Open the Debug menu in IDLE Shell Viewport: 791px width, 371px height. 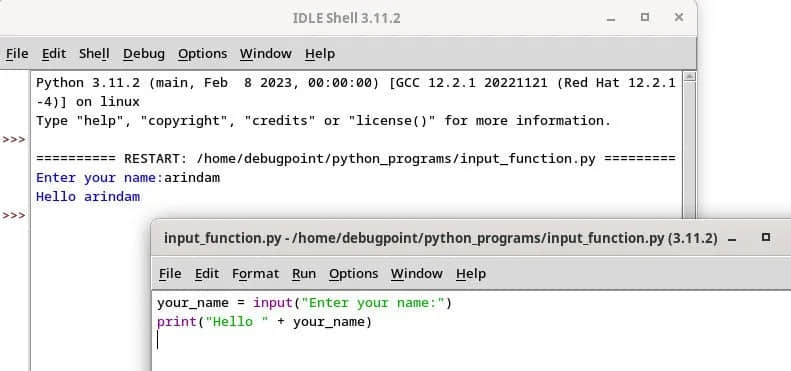(144, 54)
